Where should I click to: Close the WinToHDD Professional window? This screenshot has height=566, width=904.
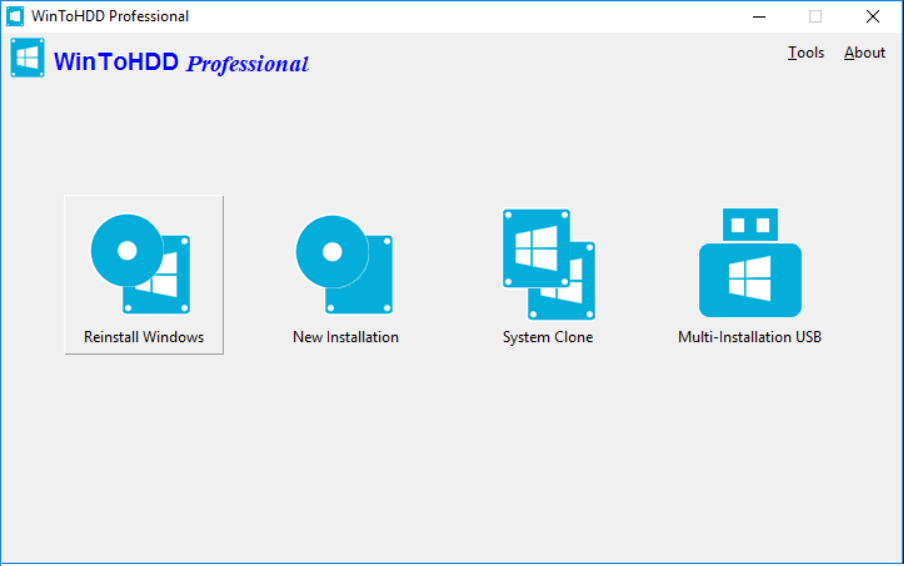pyautogui.click(x=873, y=16)
